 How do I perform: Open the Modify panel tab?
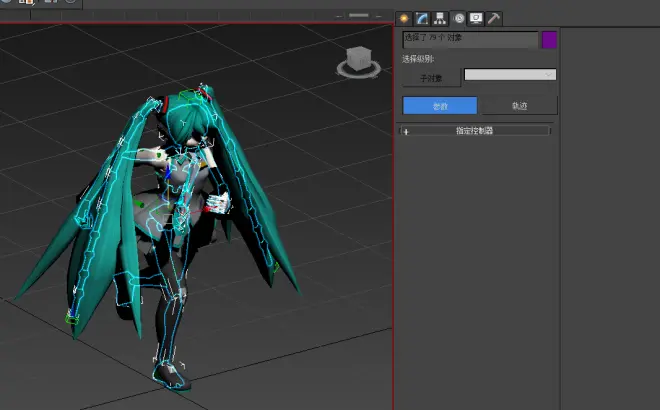coord(422,19)
